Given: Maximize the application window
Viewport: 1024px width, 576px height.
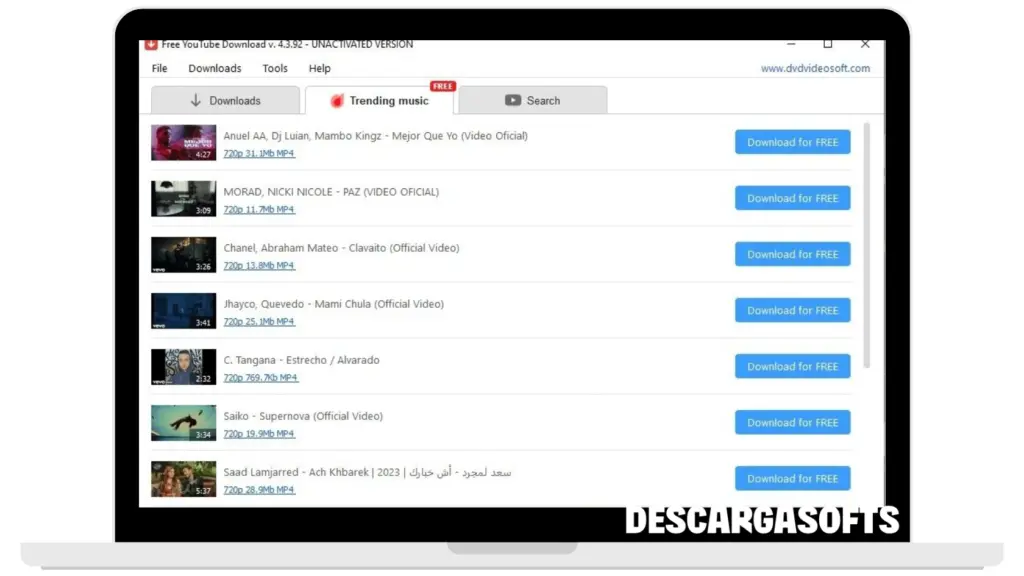Looking at the screenshot, I should point(828,44).
